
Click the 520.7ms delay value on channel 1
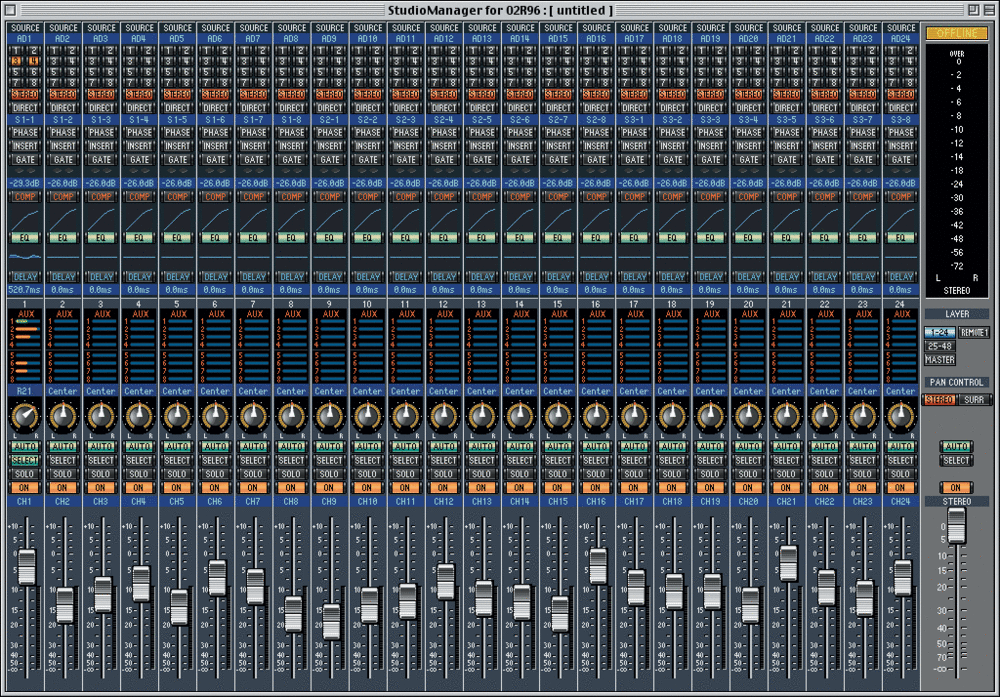[x=24, y=290]
